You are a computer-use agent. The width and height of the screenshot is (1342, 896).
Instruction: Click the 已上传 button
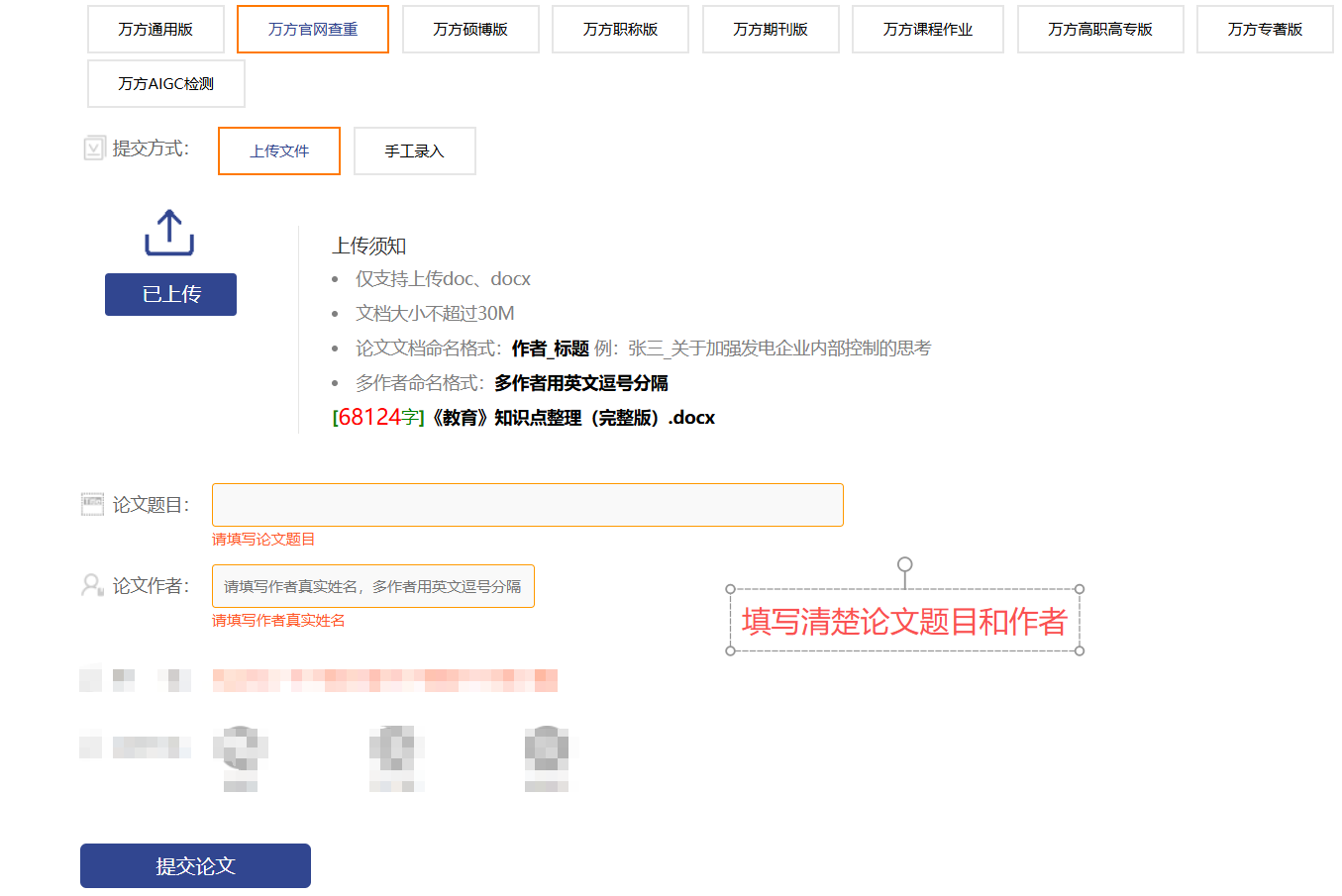point(169,294)
